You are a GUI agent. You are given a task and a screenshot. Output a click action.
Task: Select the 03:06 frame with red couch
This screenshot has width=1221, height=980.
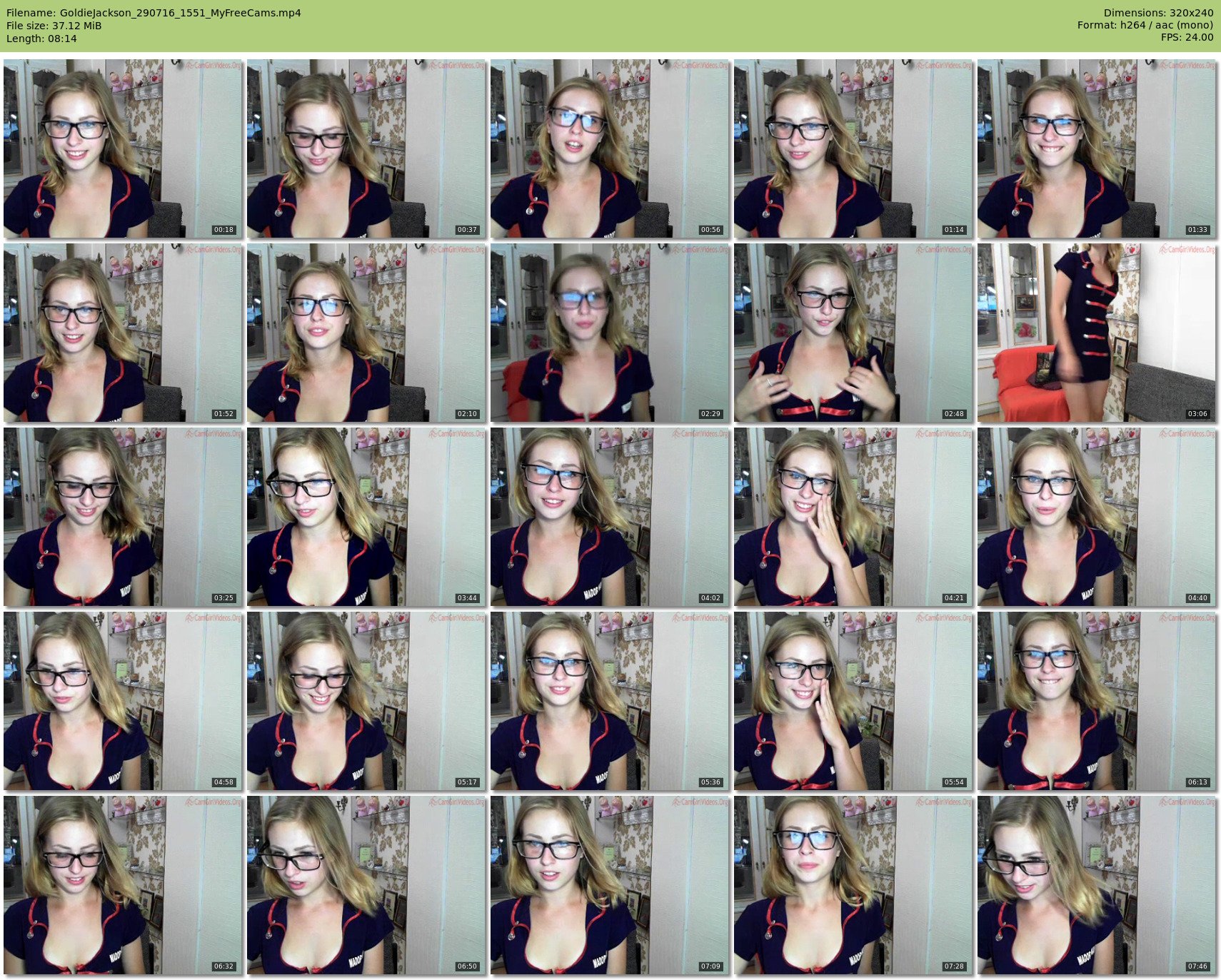(x=1097, y=333)
